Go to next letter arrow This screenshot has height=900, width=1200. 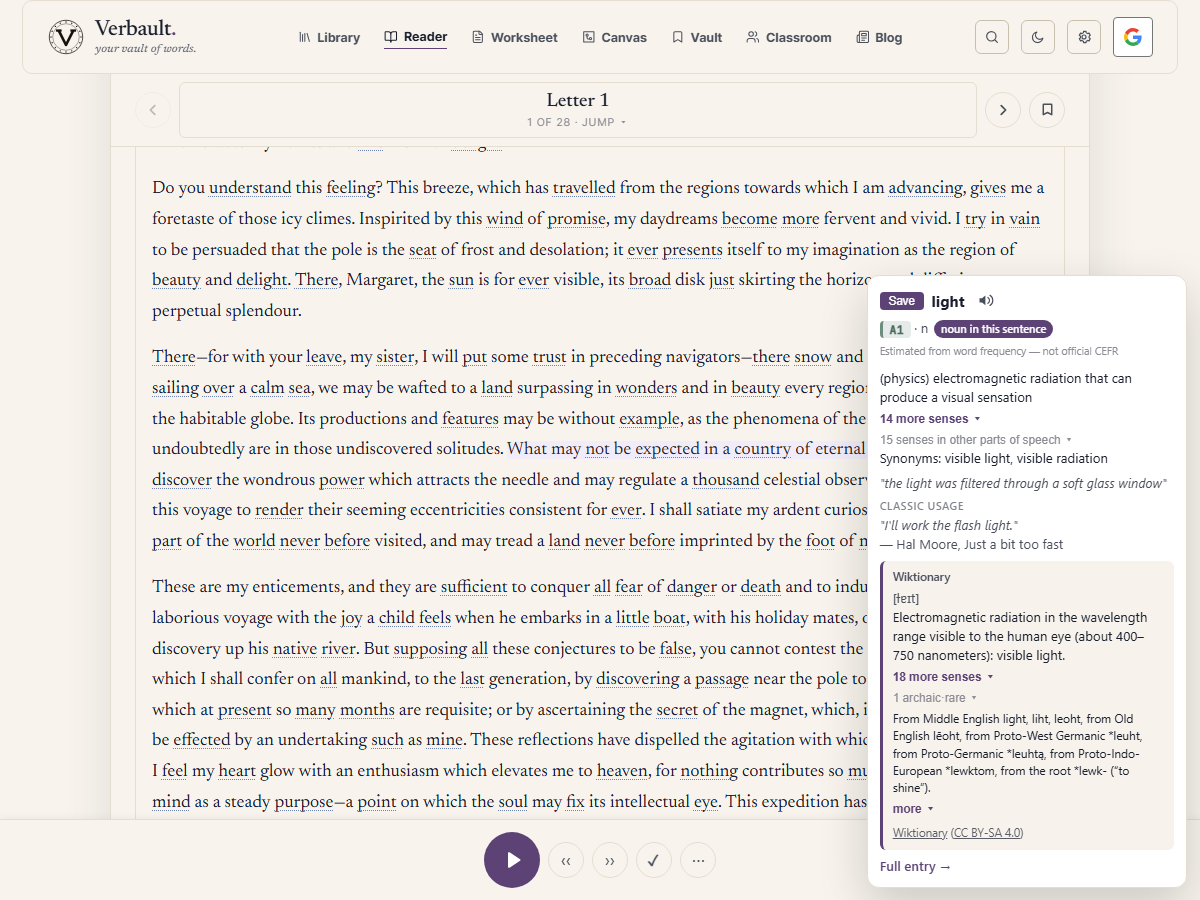pos(1003,110)
